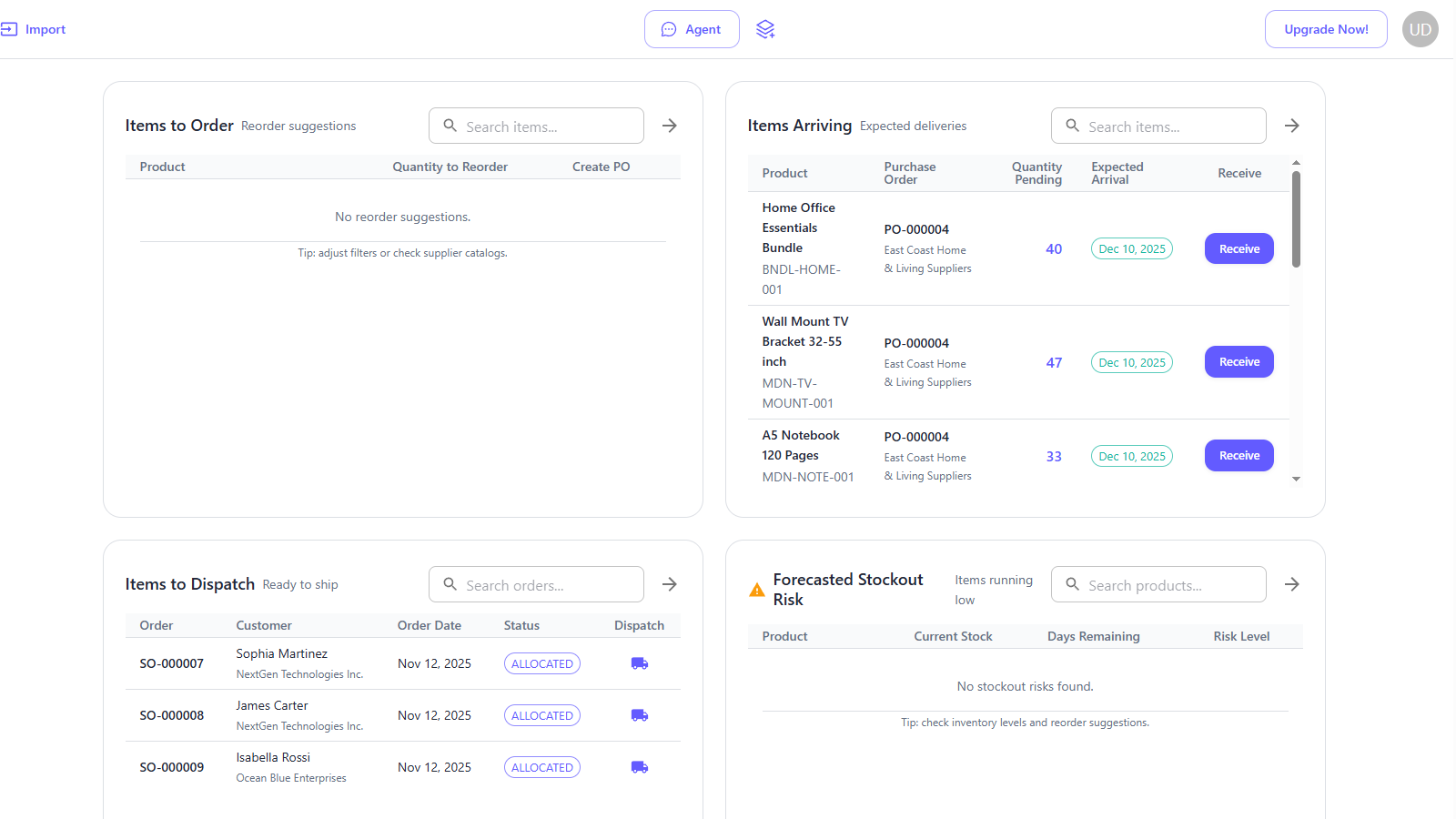Receive the Wall Mount TV Bracket item
The image size is (1456, 819).
[x=1239, y=362]
